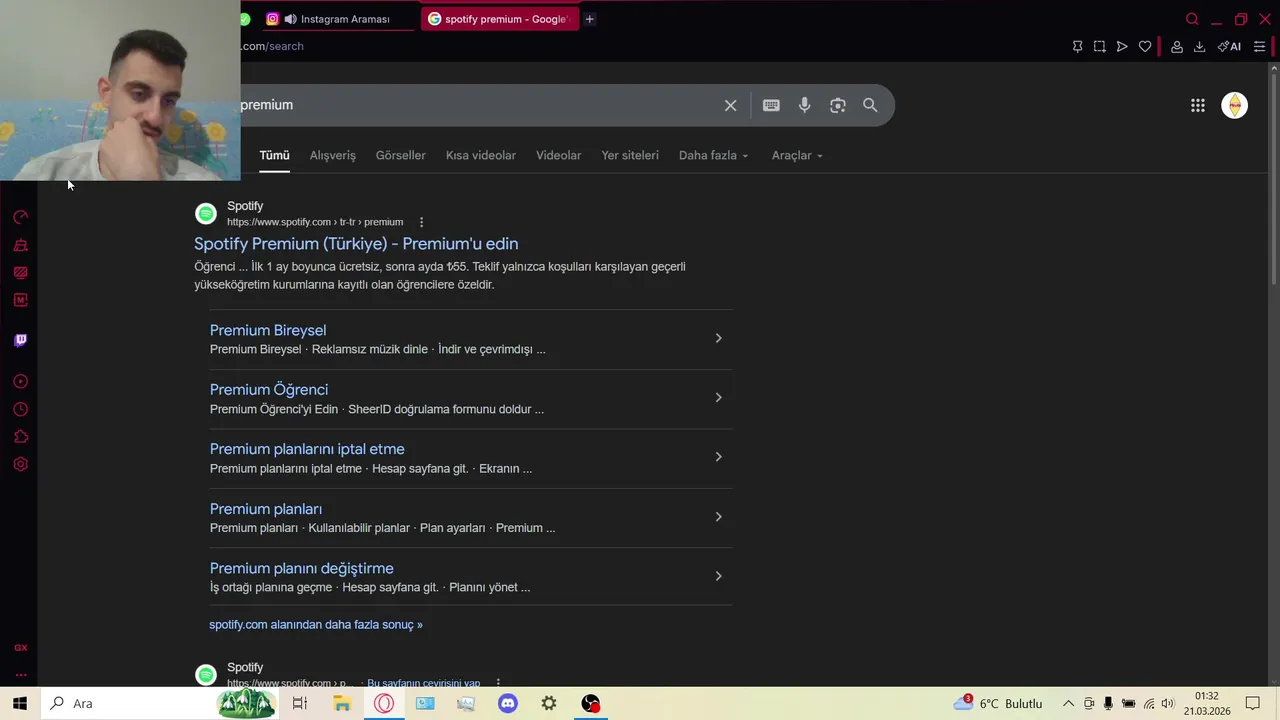Select the Tümü results tab
Screen dimensions: 1280x720
(x=274, y=155)
